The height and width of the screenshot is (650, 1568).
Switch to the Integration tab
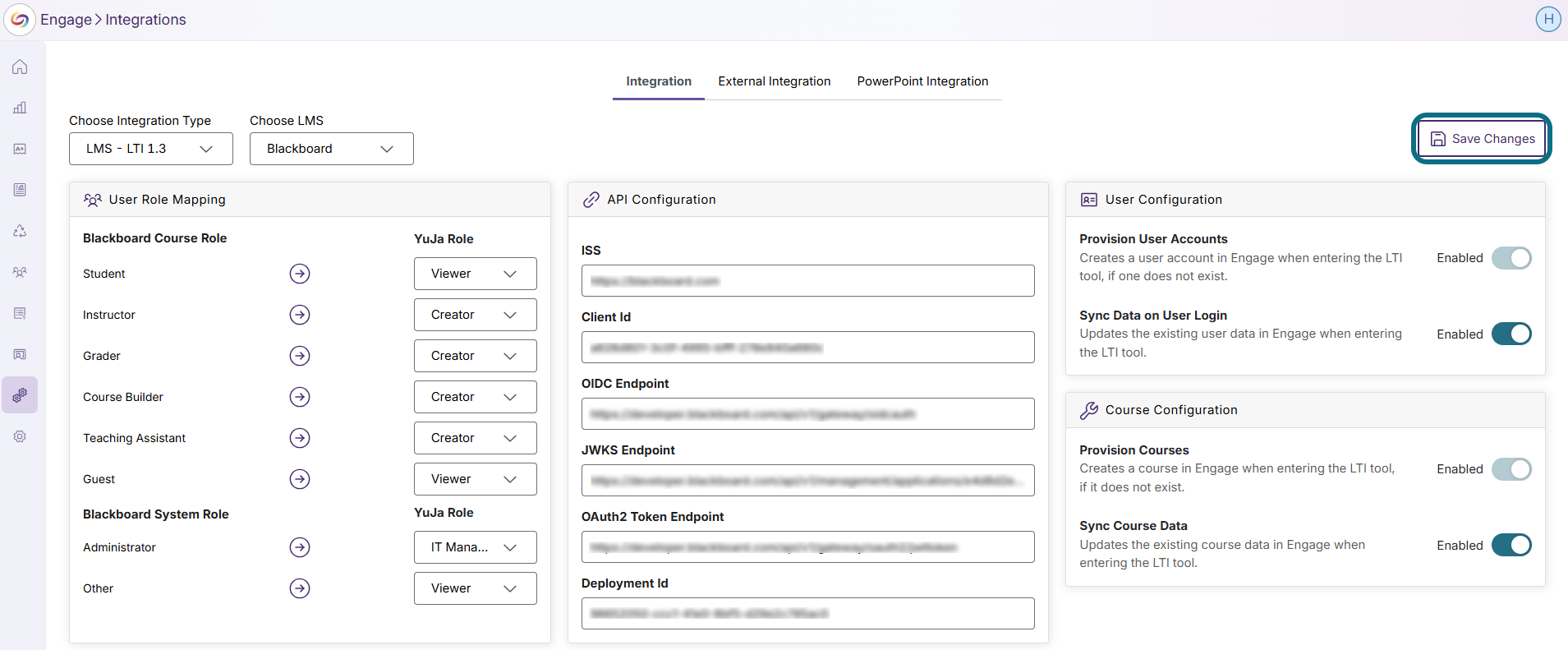tap(659, 81)
